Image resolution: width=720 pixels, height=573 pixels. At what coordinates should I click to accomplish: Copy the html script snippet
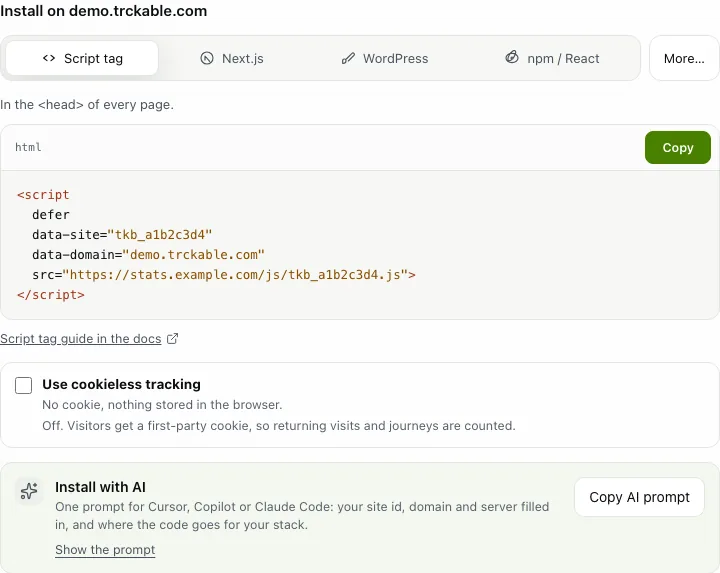pos(678,147)
